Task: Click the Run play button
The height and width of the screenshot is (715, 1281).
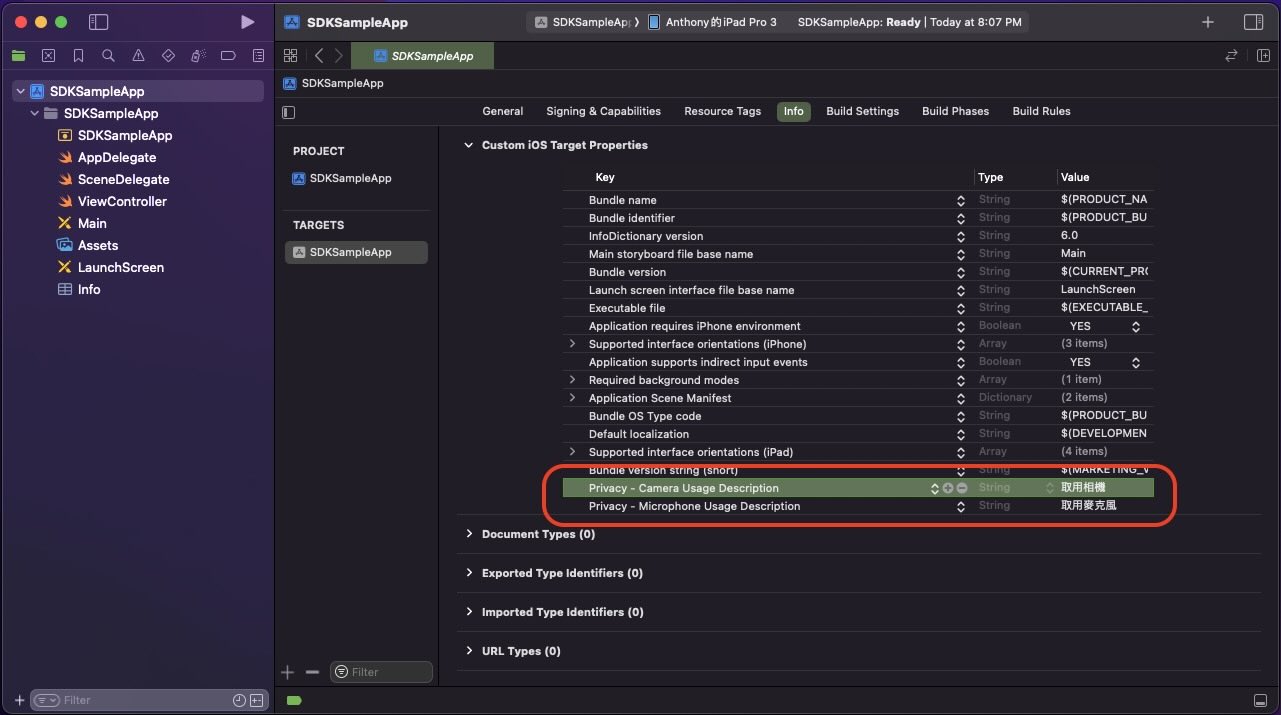Action: 247,22
